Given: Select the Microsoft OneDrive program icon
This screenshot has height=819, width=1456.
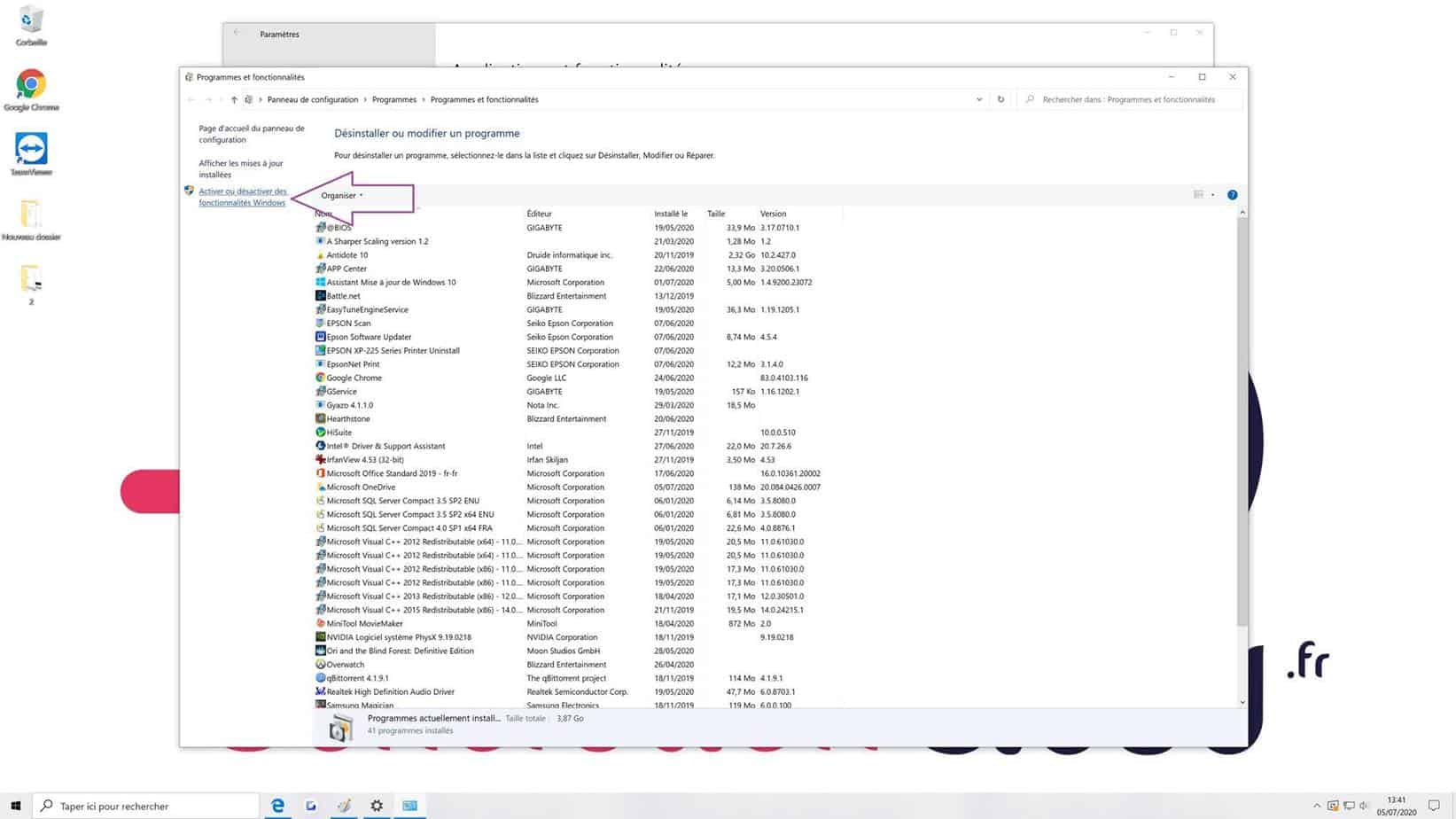Looking at the screenshot, I should point(321,487).
